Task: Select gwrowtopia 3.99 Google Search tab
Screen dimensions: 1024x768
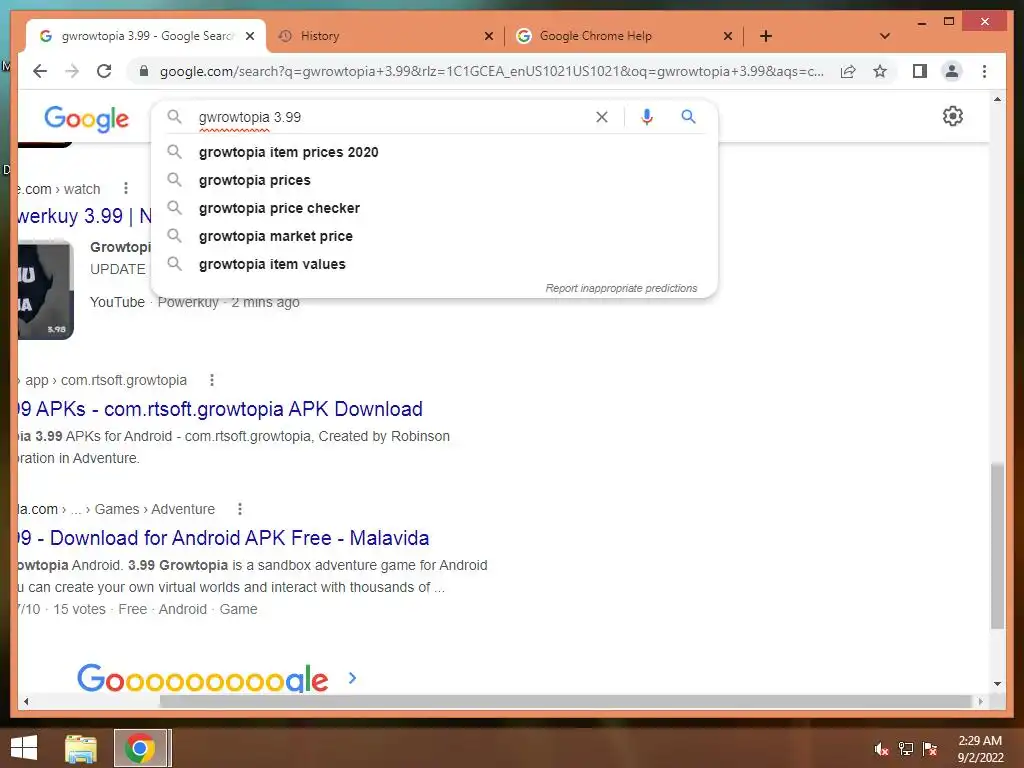Action: 146,36
